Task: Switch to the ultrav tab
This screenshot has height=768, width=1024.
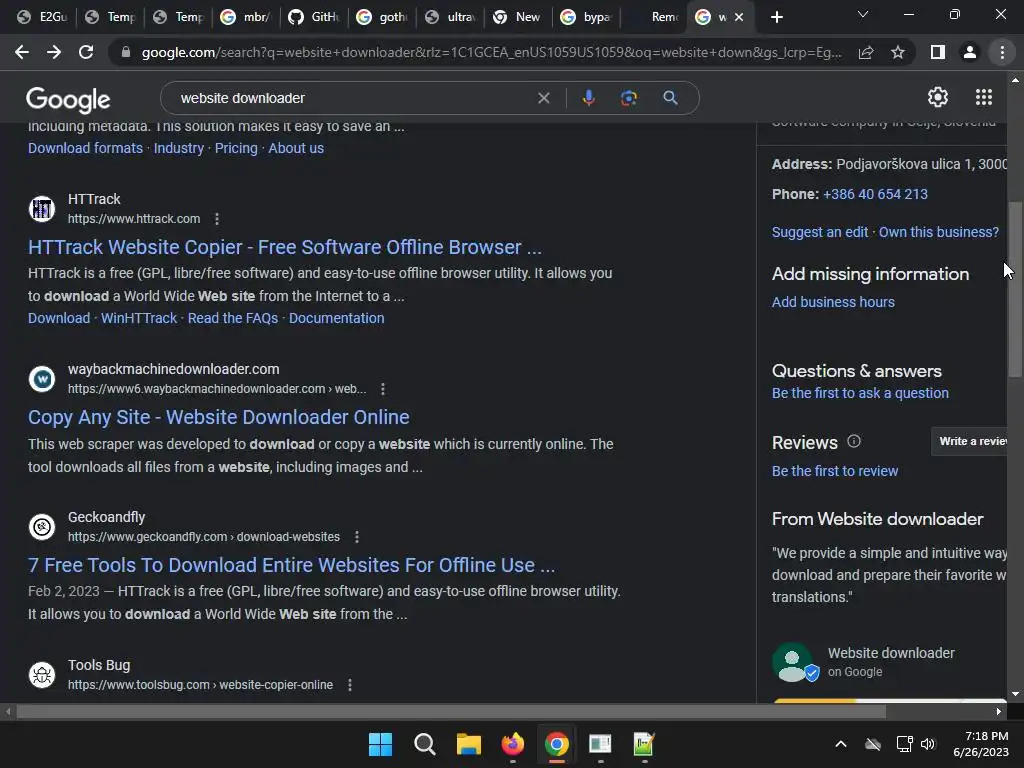Action: tap(450, 17)
